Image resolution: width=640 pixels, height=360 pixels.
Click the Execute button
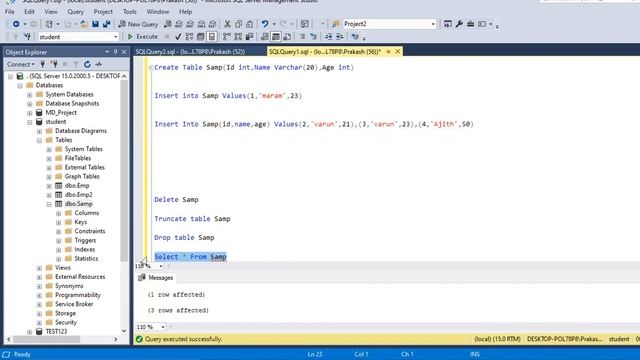point(142,37)
